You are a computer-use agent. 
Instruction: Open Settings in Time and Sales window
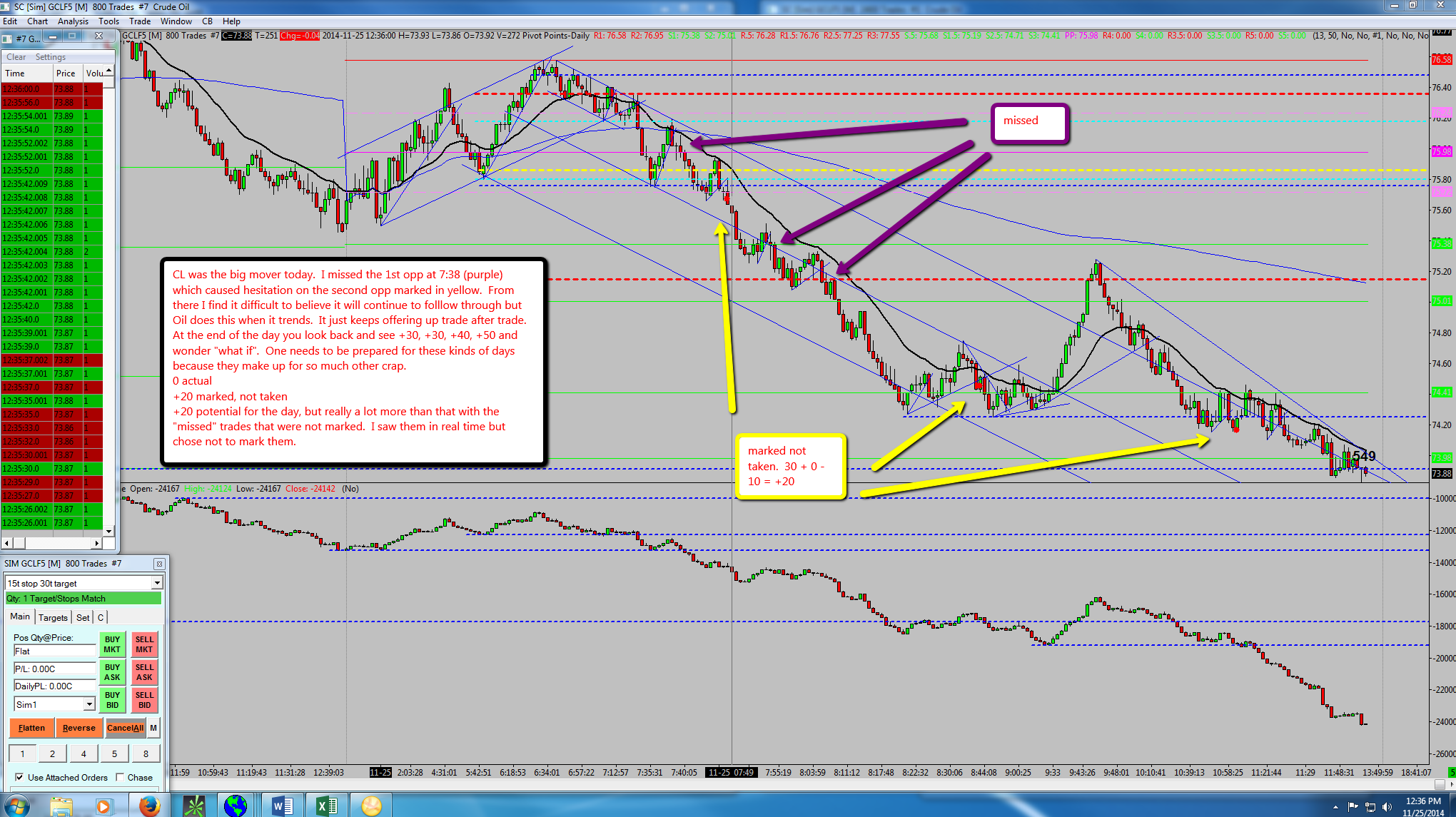pos(51,57)
